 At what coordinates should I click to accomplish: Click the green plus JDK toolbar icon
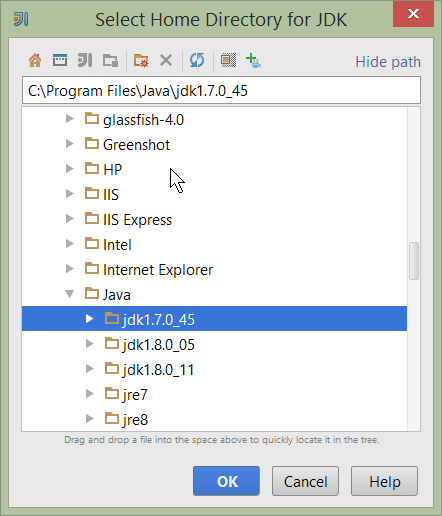[253, 61]
